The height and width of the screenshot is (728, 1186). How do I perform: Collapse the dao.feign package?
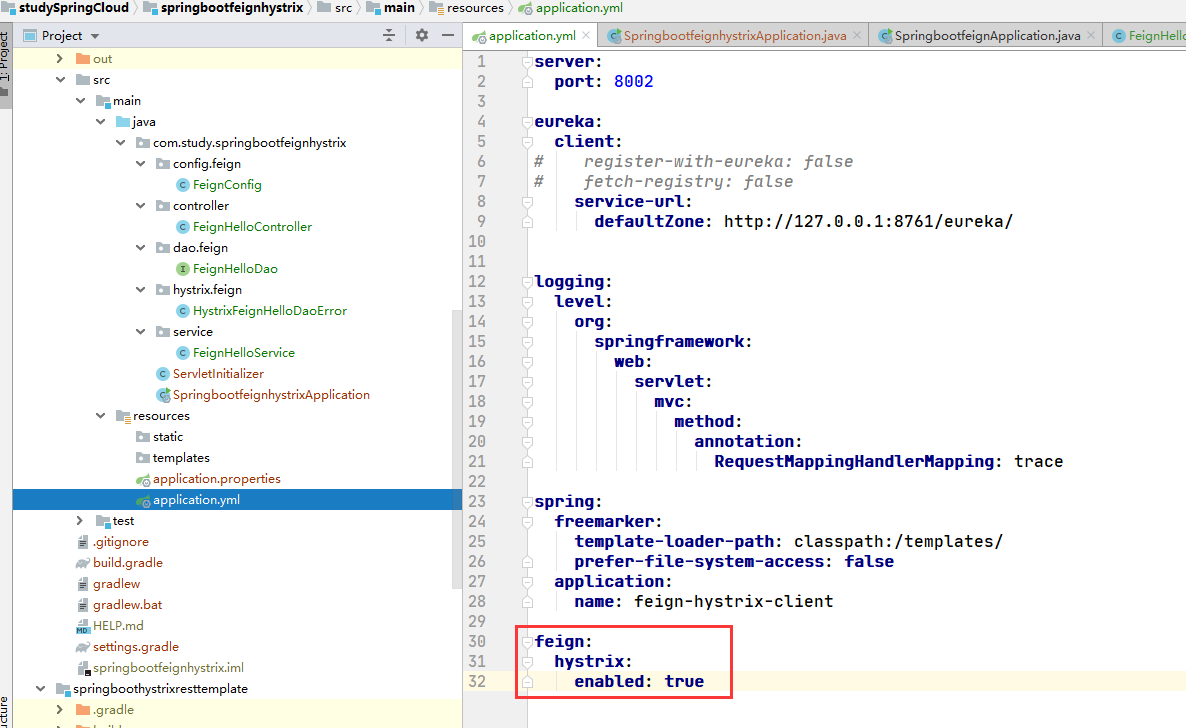click(x=141, y=247)
